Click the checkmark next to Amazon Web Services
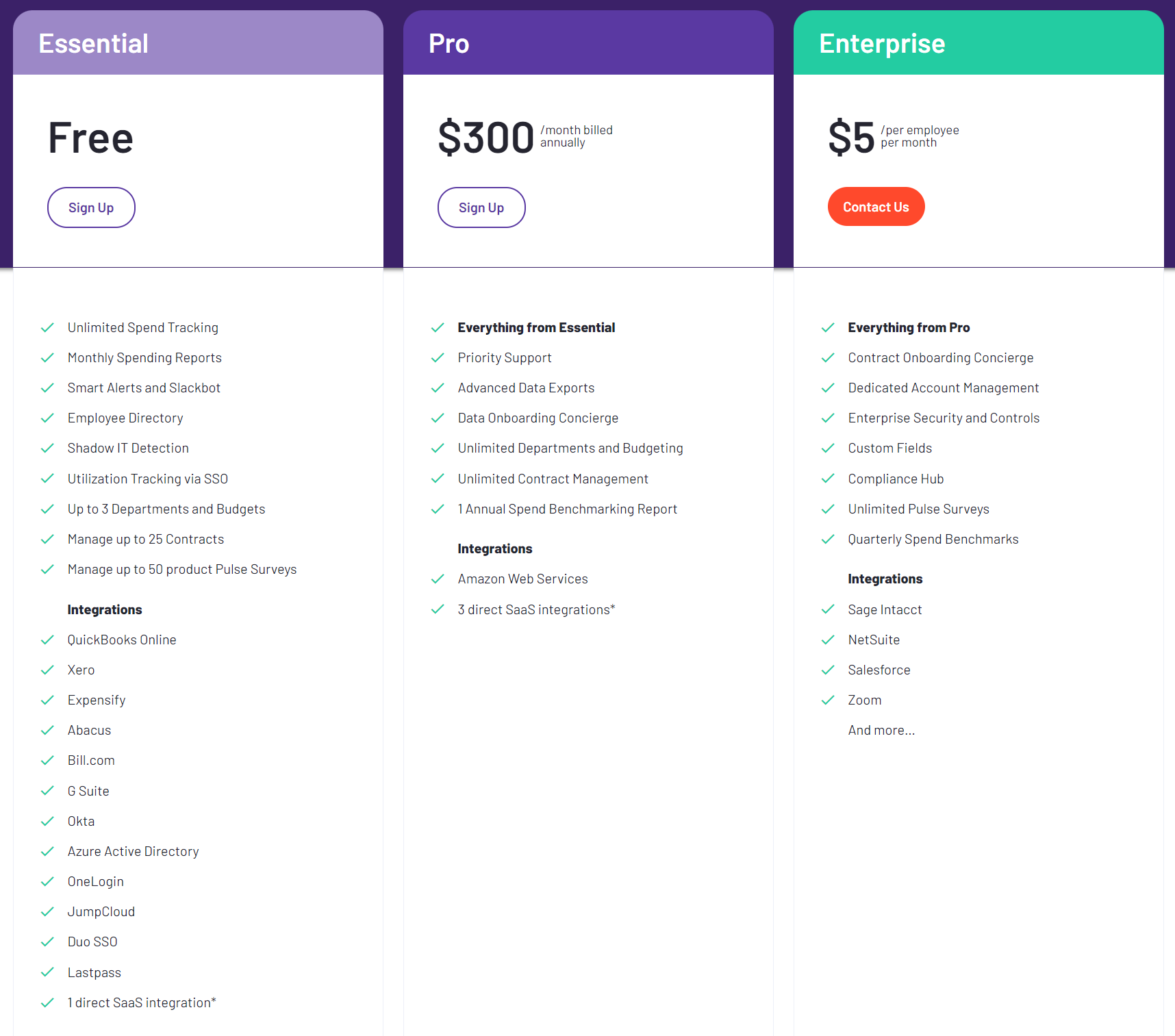 tap(438, 579)
